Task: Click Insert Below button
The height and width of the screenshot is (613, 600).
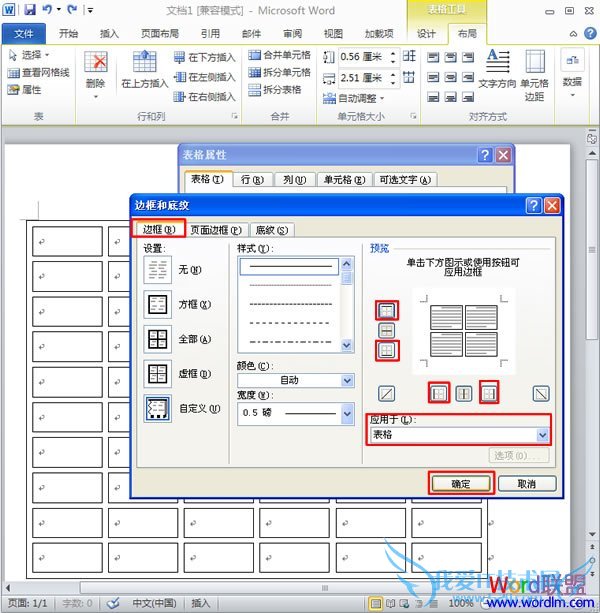Action: point(204,58)
